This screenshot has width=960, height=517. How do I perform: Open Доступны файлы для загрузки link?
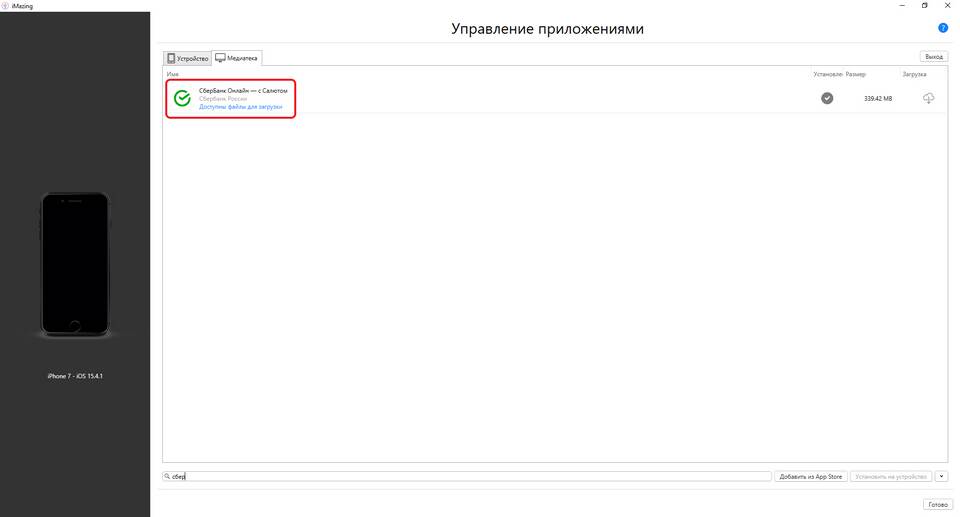tap(241, 107)
